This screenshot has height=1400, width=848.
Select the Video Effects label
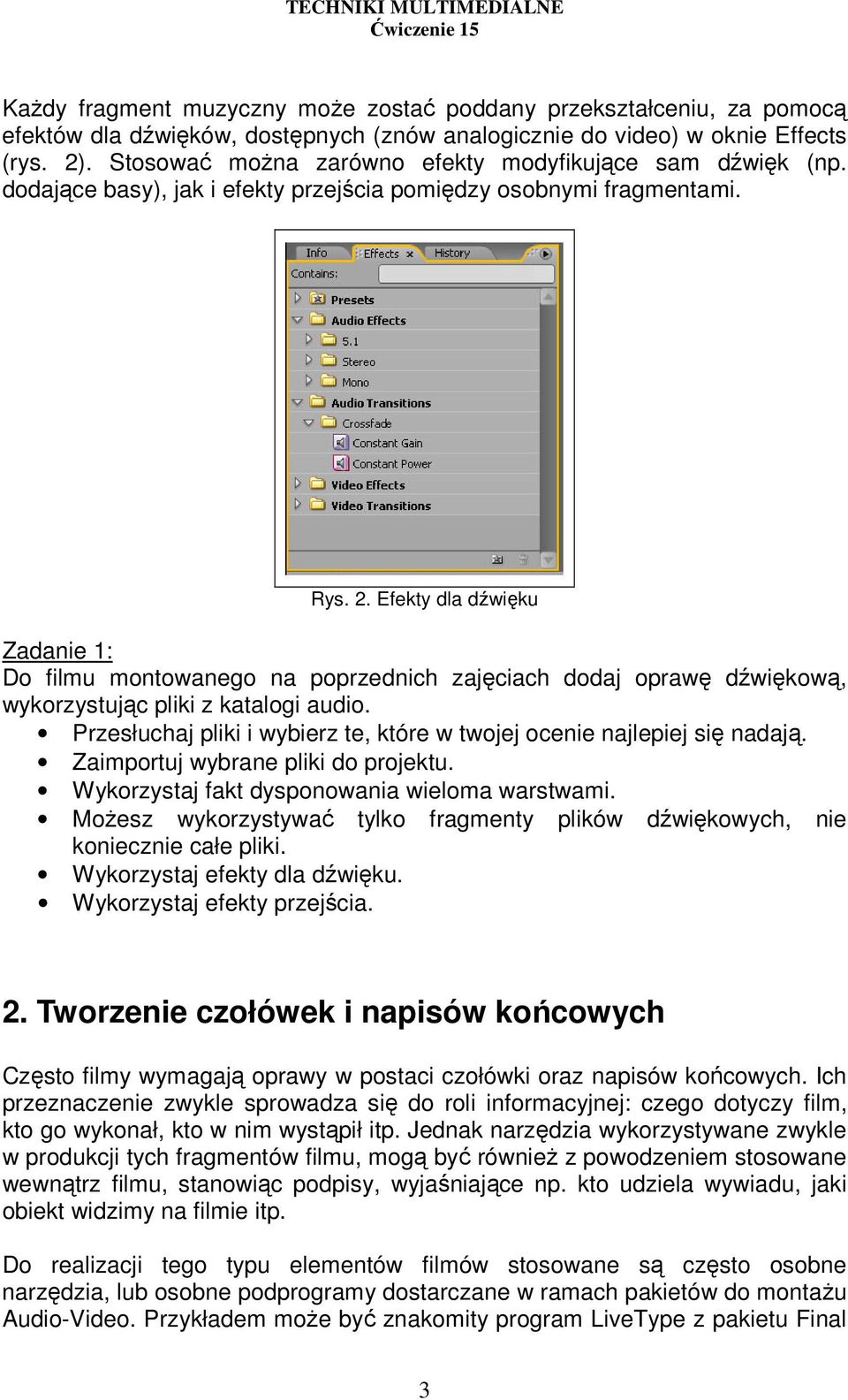coord(367,485)
